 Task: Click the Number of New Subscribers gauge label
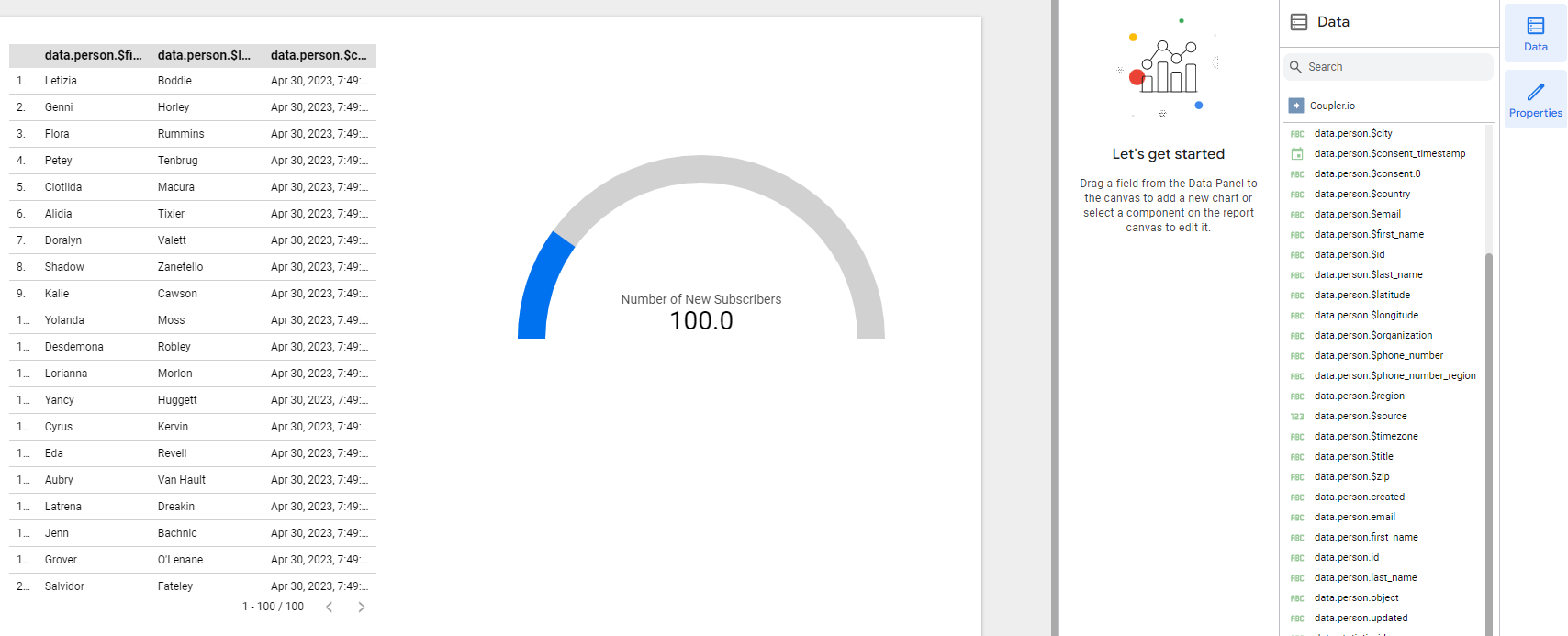700,299
